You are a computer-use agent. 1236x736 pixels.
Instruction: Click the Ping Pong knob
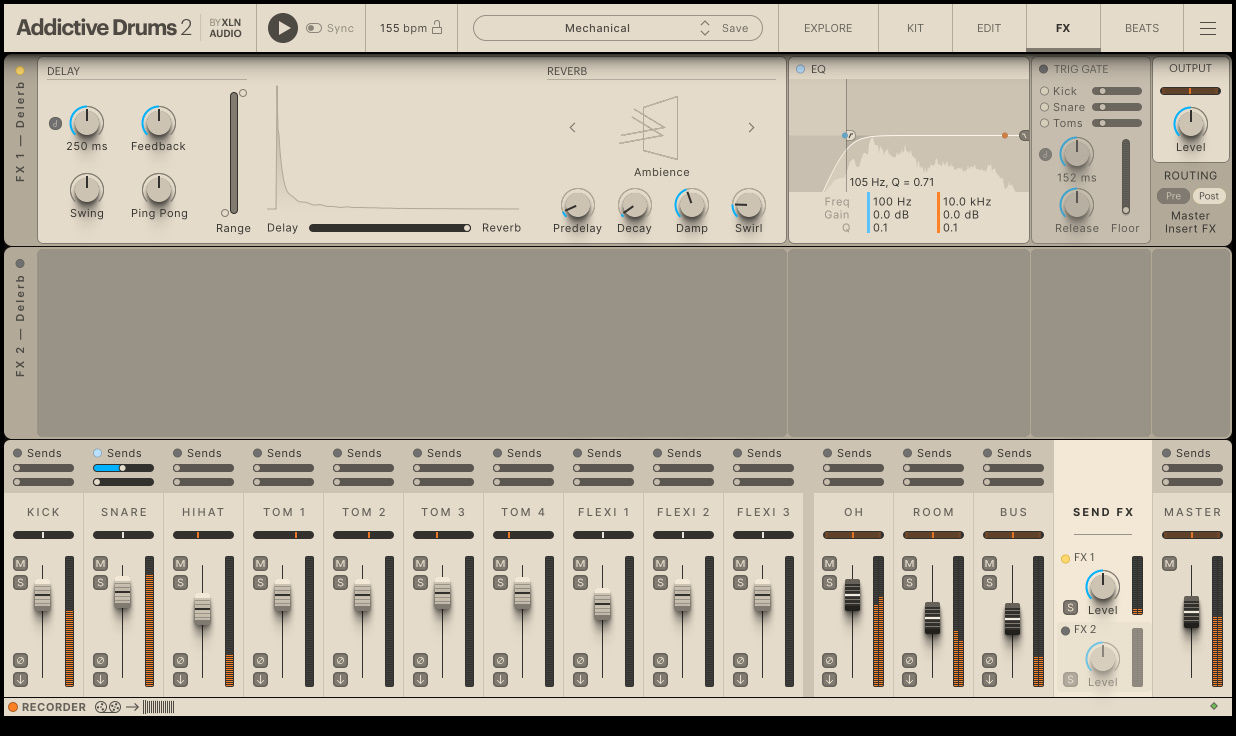coord(158,189)
